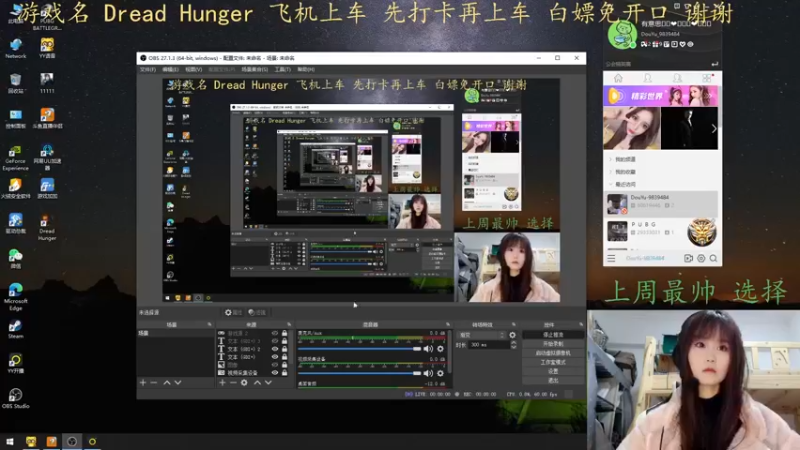Open 文件(F) menu in OBS
Image resolution: width=800 pixels, height=450 pixels.
[x=147, y=69]
